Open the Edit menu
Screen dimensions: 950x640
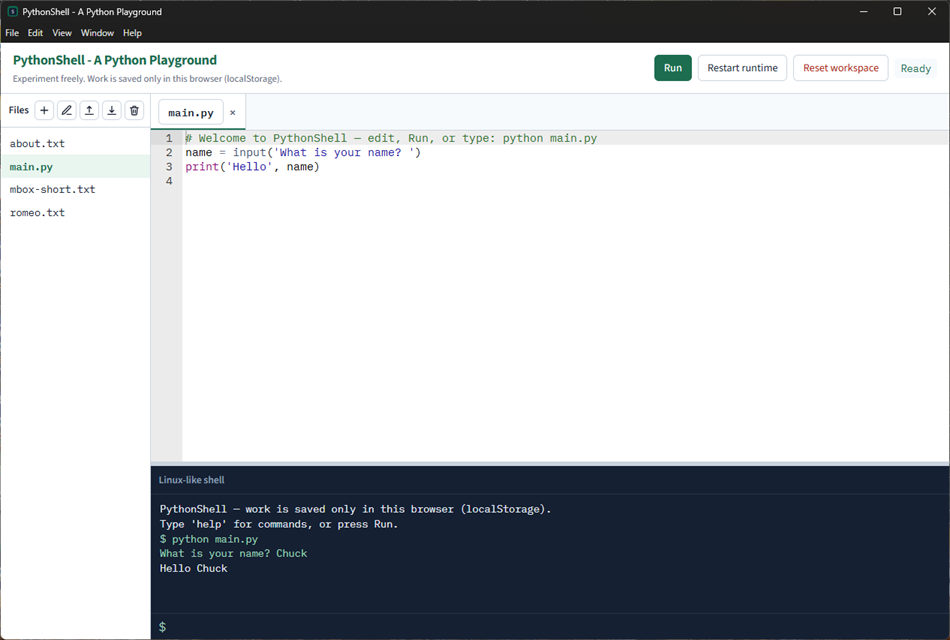[x=35, y=33]
